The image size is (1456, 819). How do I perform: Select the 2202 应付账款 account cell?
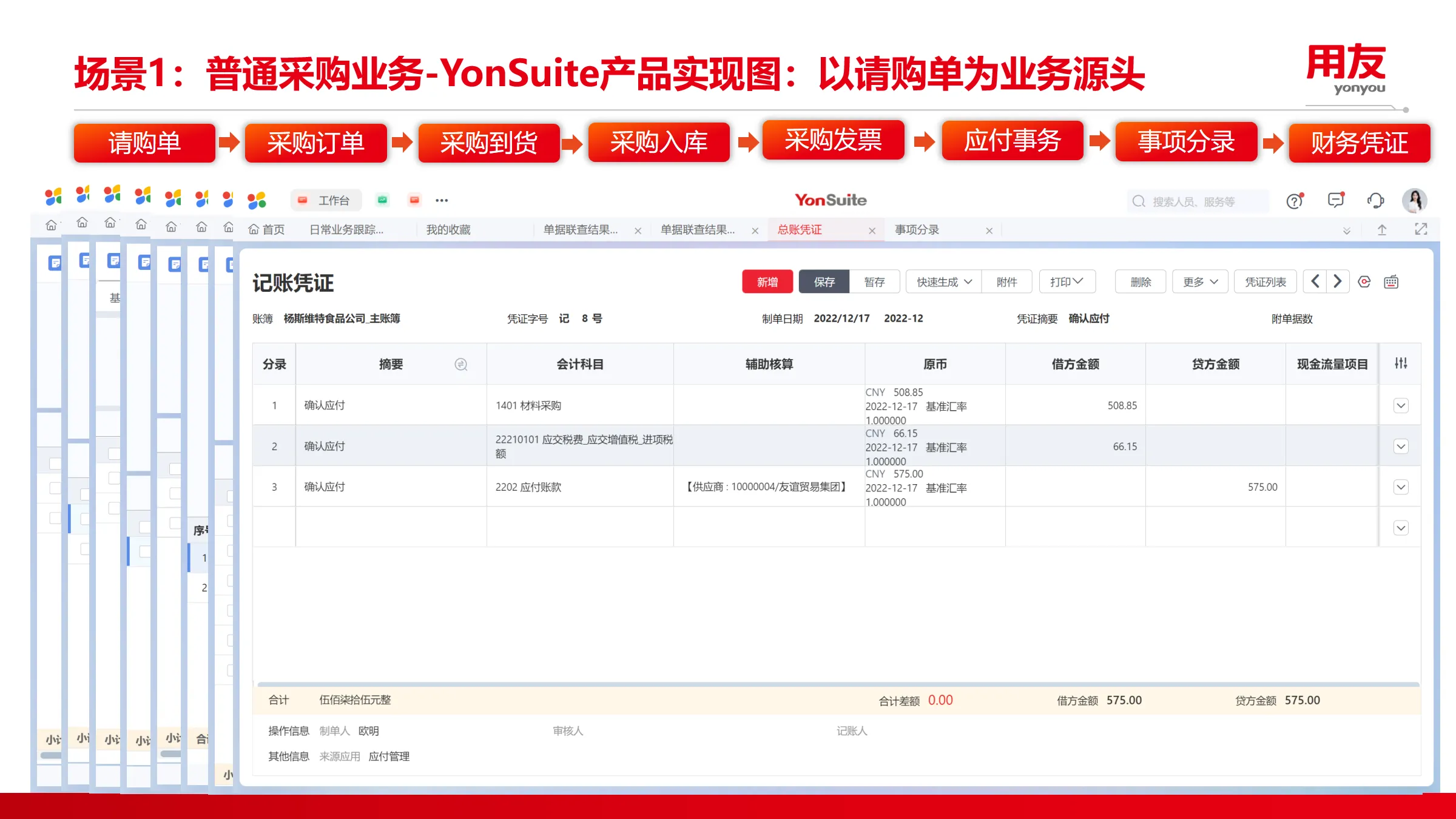[580, 487]
